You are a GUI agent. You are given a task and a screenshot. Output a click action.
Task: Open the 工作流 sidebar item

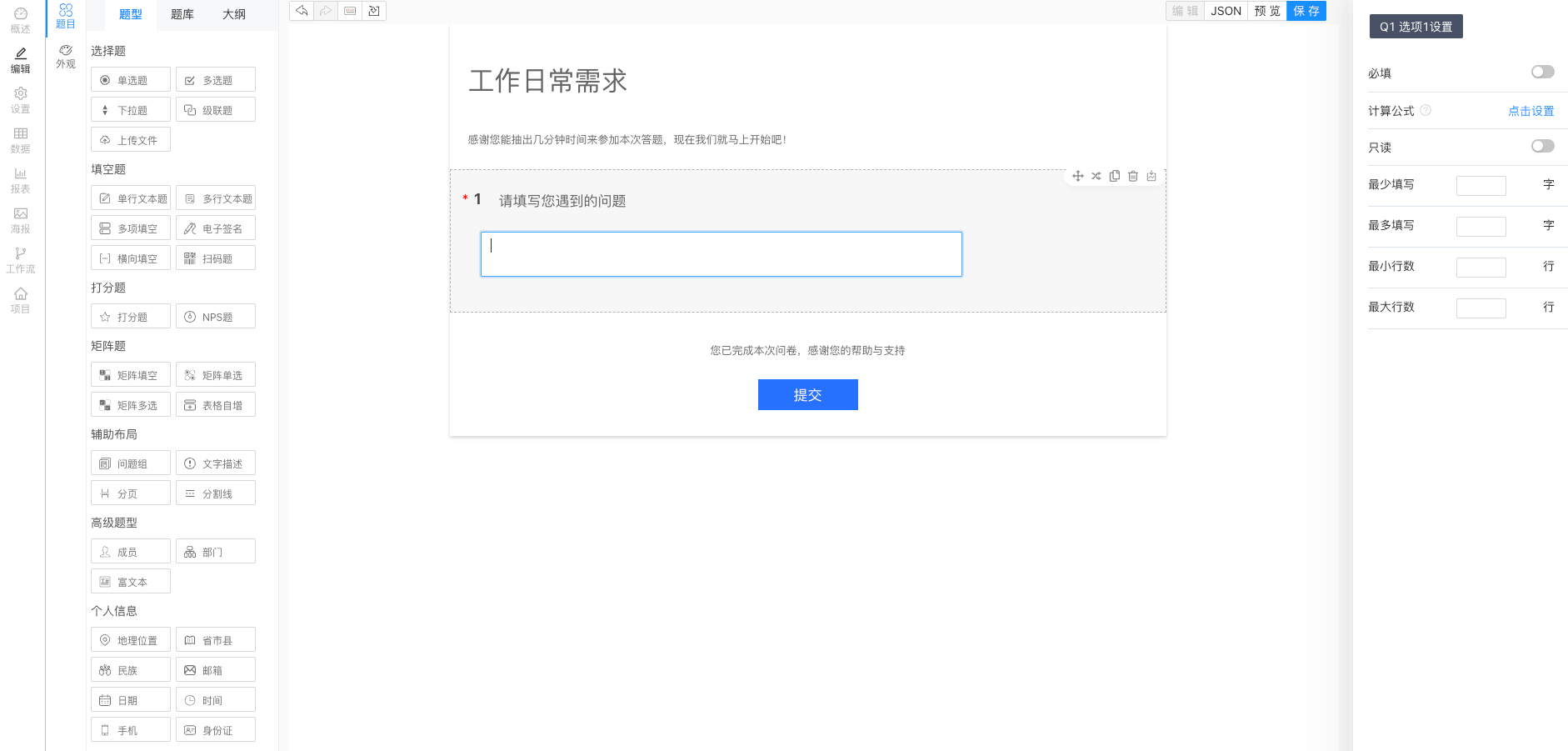click(x=21, y=261)
